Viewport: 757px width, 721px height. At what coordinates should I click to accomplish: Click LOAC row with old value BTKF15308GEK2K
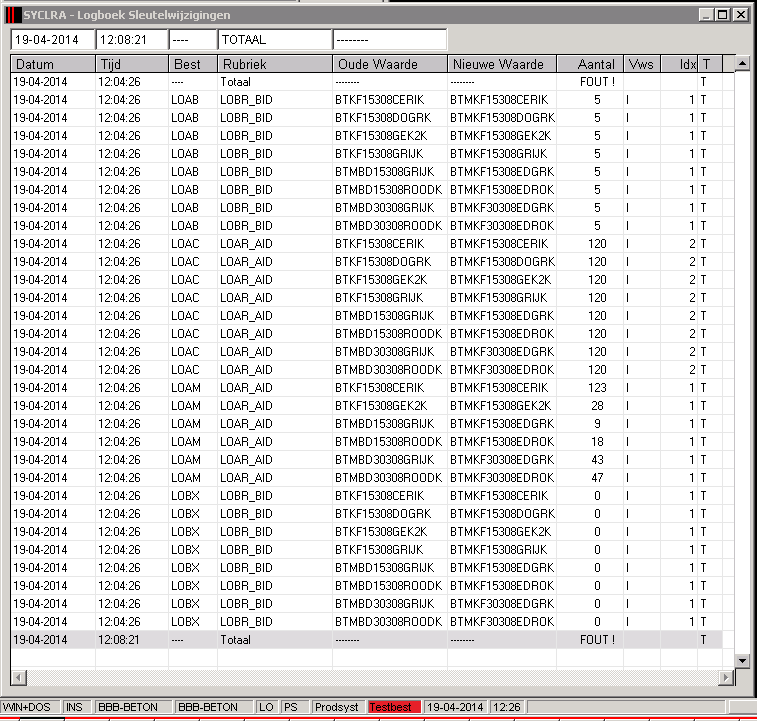click(366, 280)
